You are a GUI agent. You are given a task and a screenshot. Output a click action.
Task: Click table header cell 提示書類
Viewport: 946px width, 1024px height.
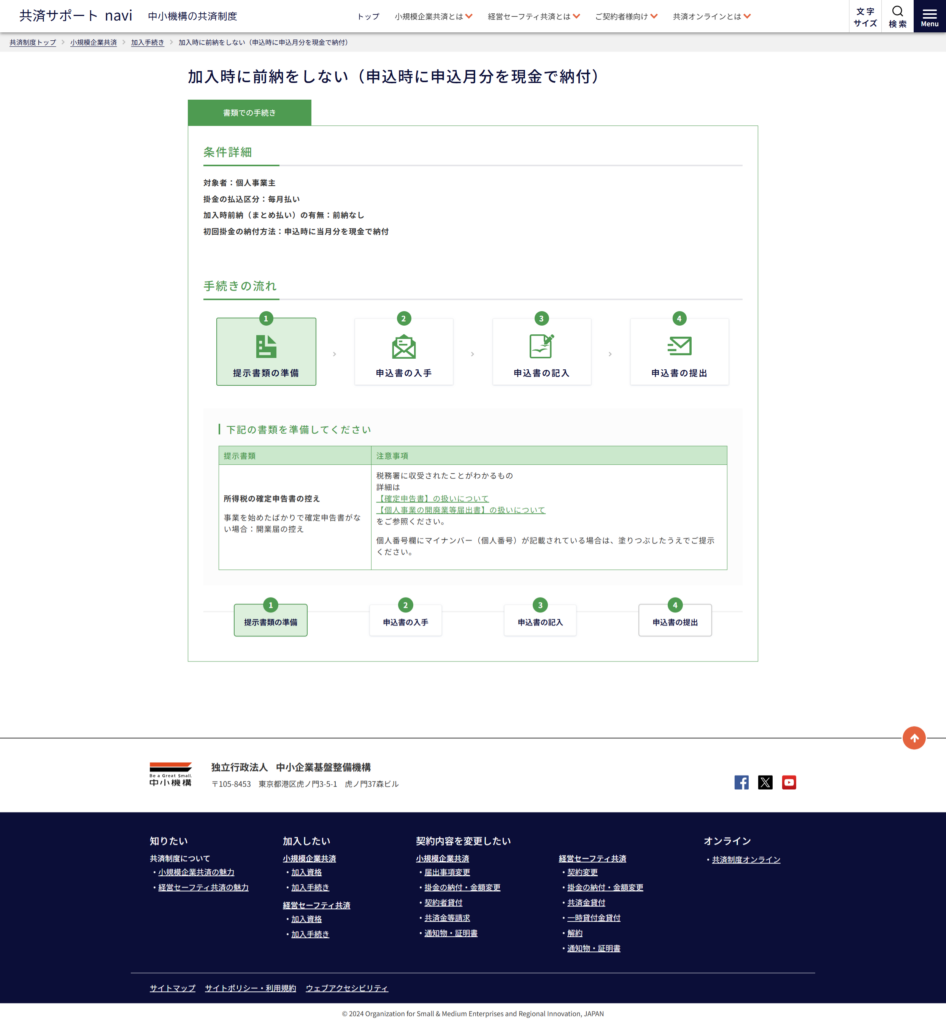[x=295, y=456]
